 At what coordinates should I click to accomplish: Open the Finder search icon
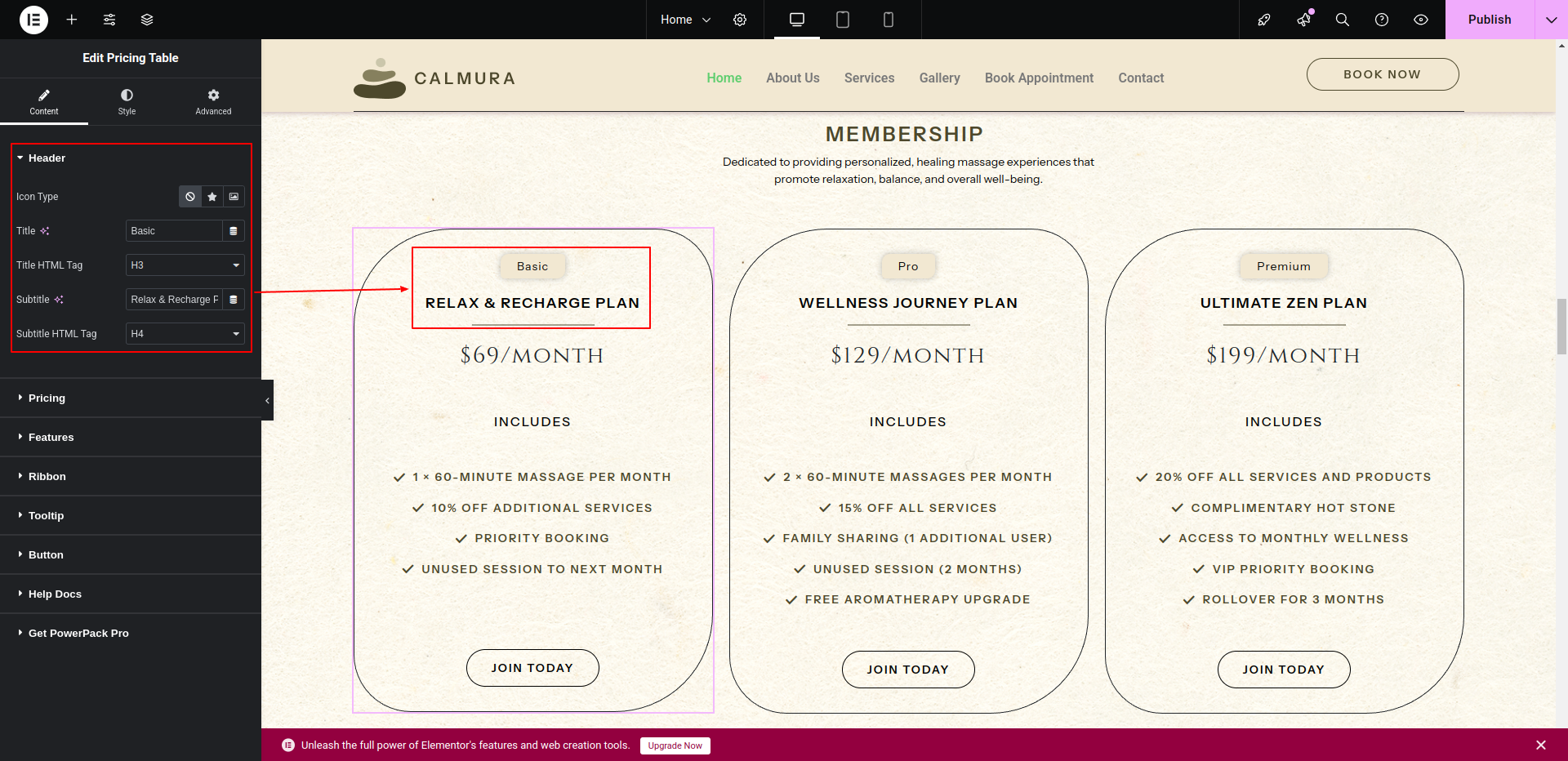(1342, 20)
